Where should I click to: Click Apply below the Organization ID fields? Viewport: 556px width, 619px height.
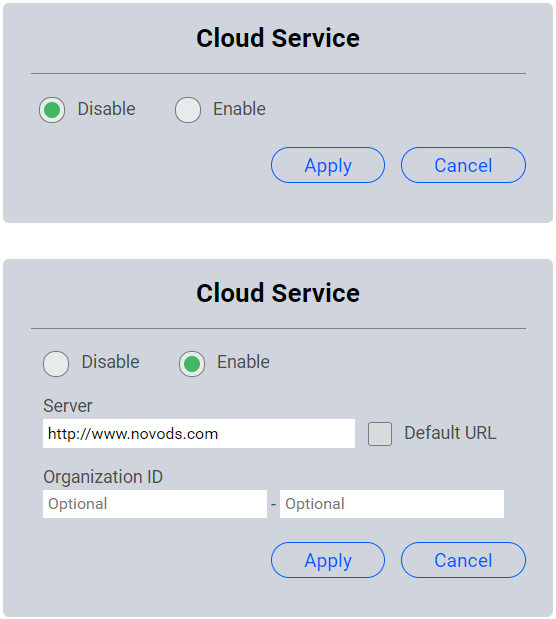[328, 560]
